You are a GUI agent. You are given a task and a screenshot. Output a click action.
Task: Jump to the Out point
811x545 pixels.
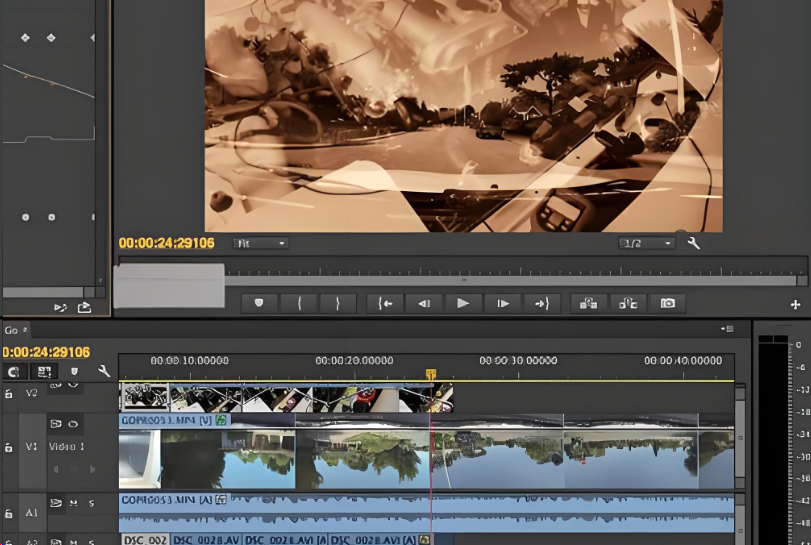pos(542,303)
